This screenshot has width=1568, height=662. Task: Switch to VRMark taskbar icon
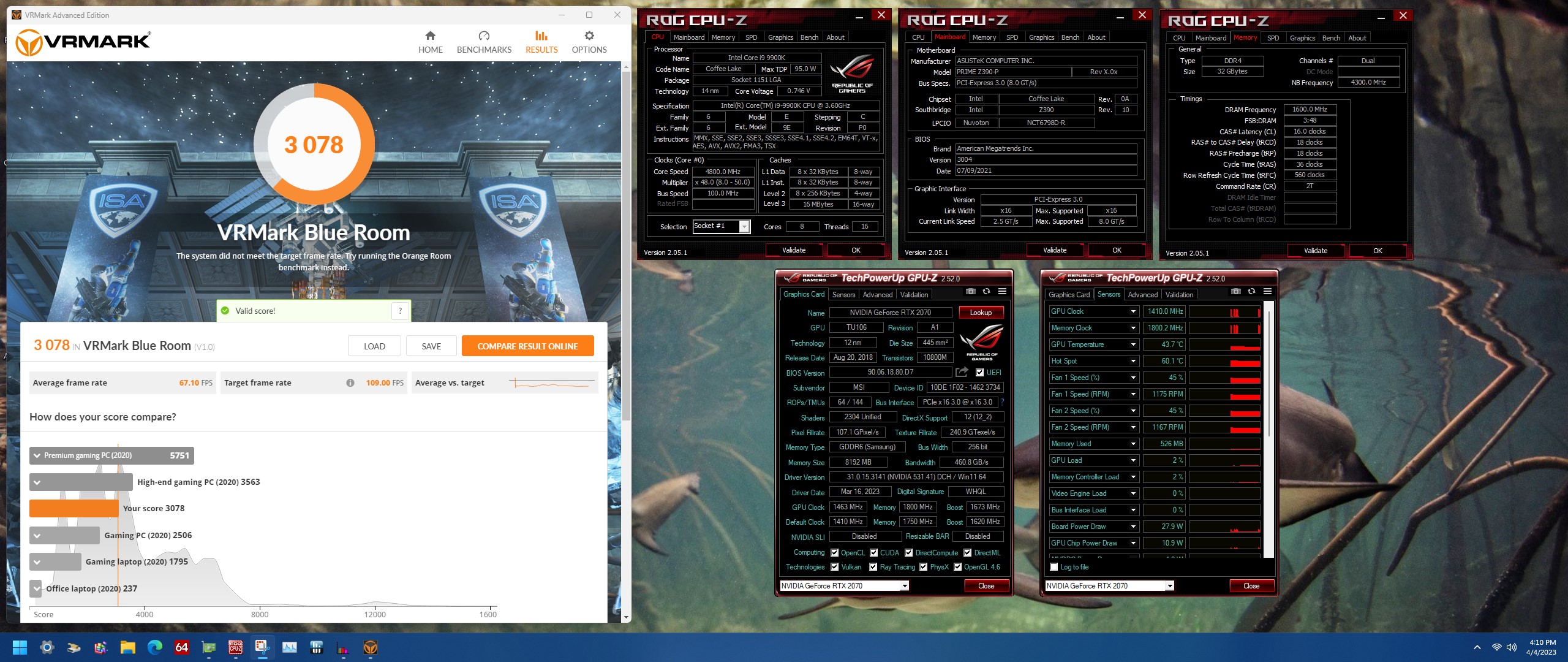[371, 647]
